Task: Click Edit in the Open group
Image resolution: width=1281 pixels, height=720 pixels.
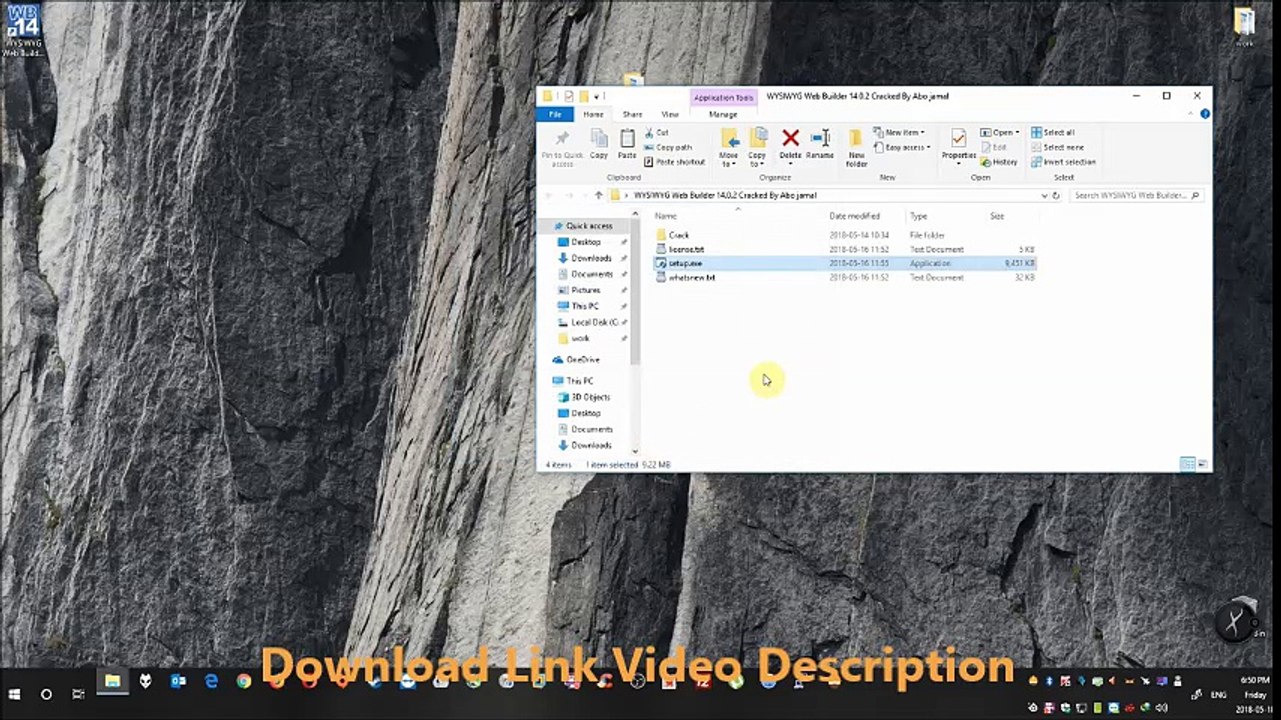Action: [x=994, y=147]
